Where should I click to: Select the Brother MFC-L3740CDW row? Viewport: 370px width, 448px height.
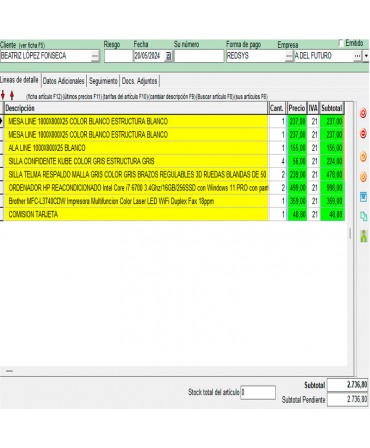[136, 201]
